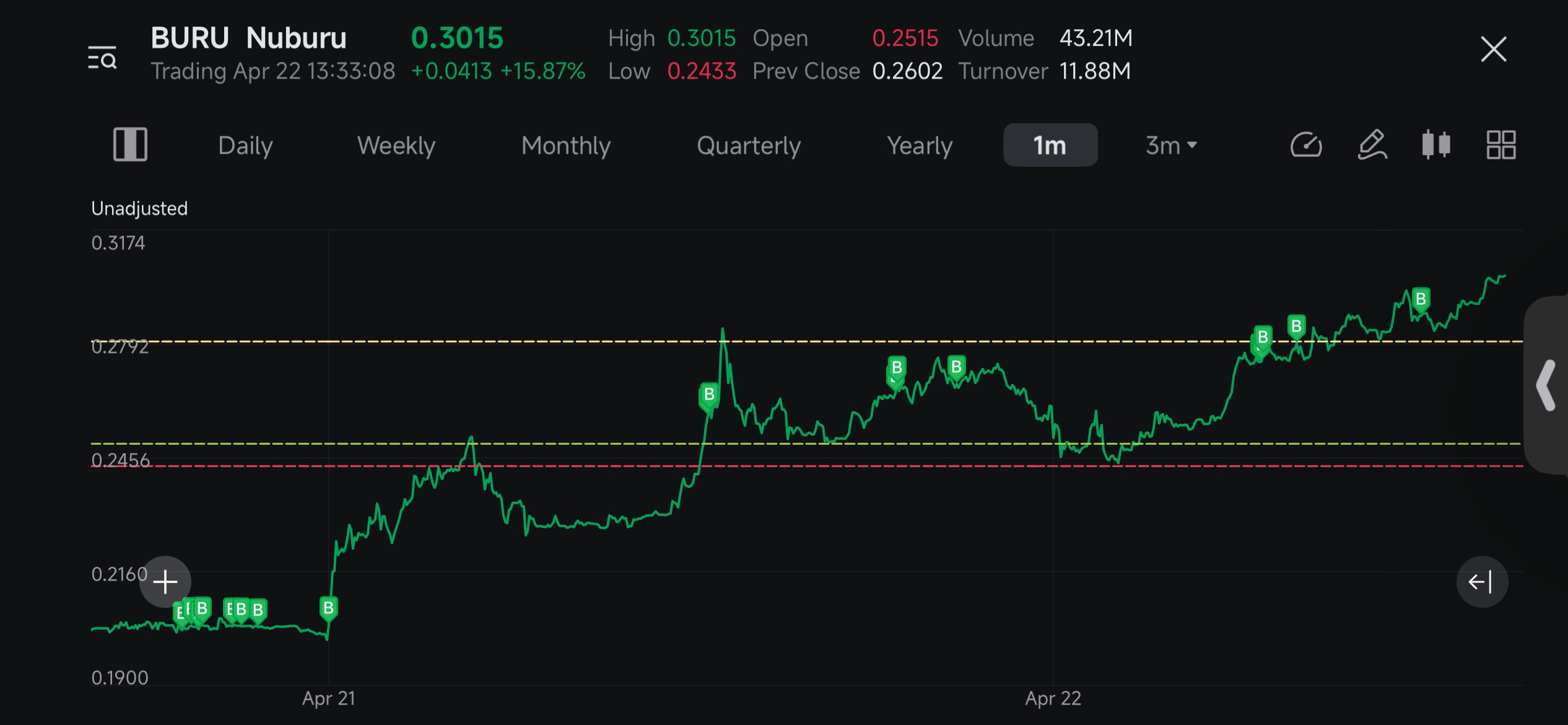Toggle the split panel layout icon

130,144
